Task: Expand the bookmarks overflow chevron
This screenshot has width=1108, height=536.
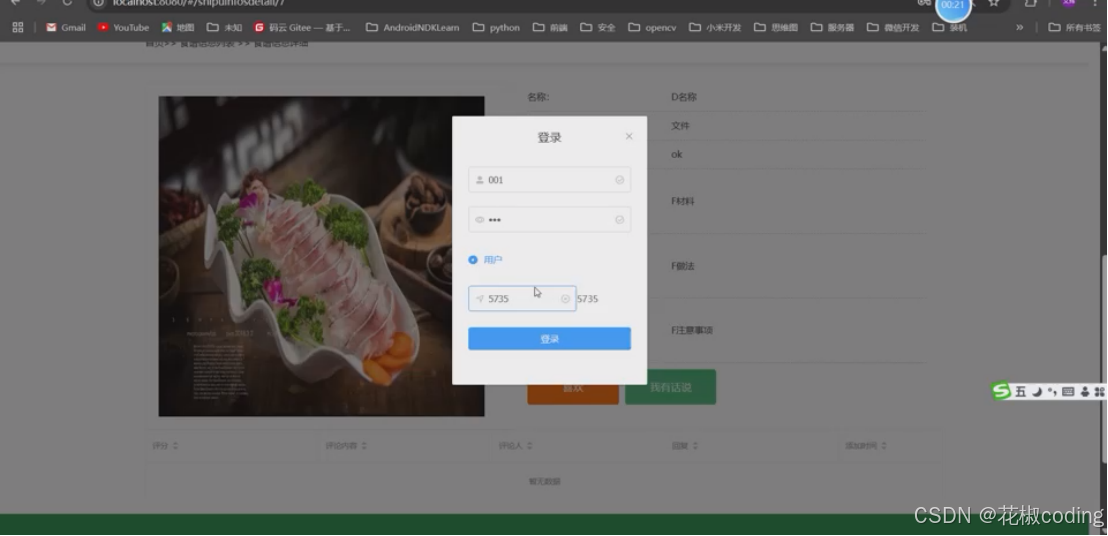Action: pyautogui.click(x=1020, y=28)
